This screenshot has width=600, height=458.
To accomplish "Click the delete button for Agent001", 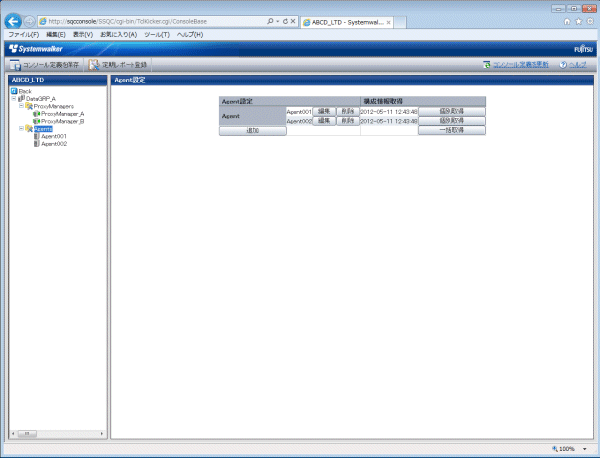I will click(348, 111).
